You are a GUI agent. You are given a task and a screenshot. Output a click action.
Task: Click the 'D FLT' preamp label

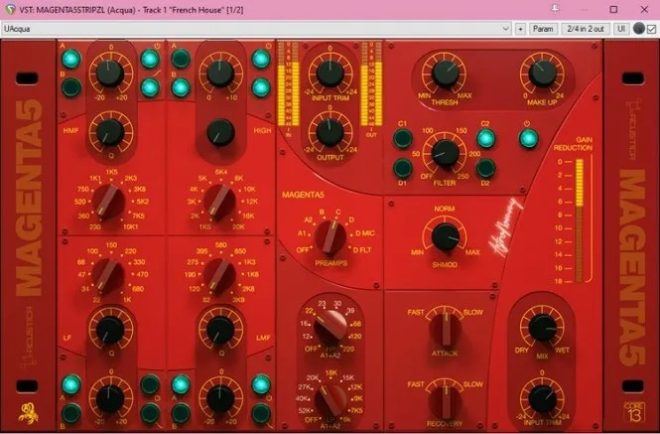(x=362, y=250)
